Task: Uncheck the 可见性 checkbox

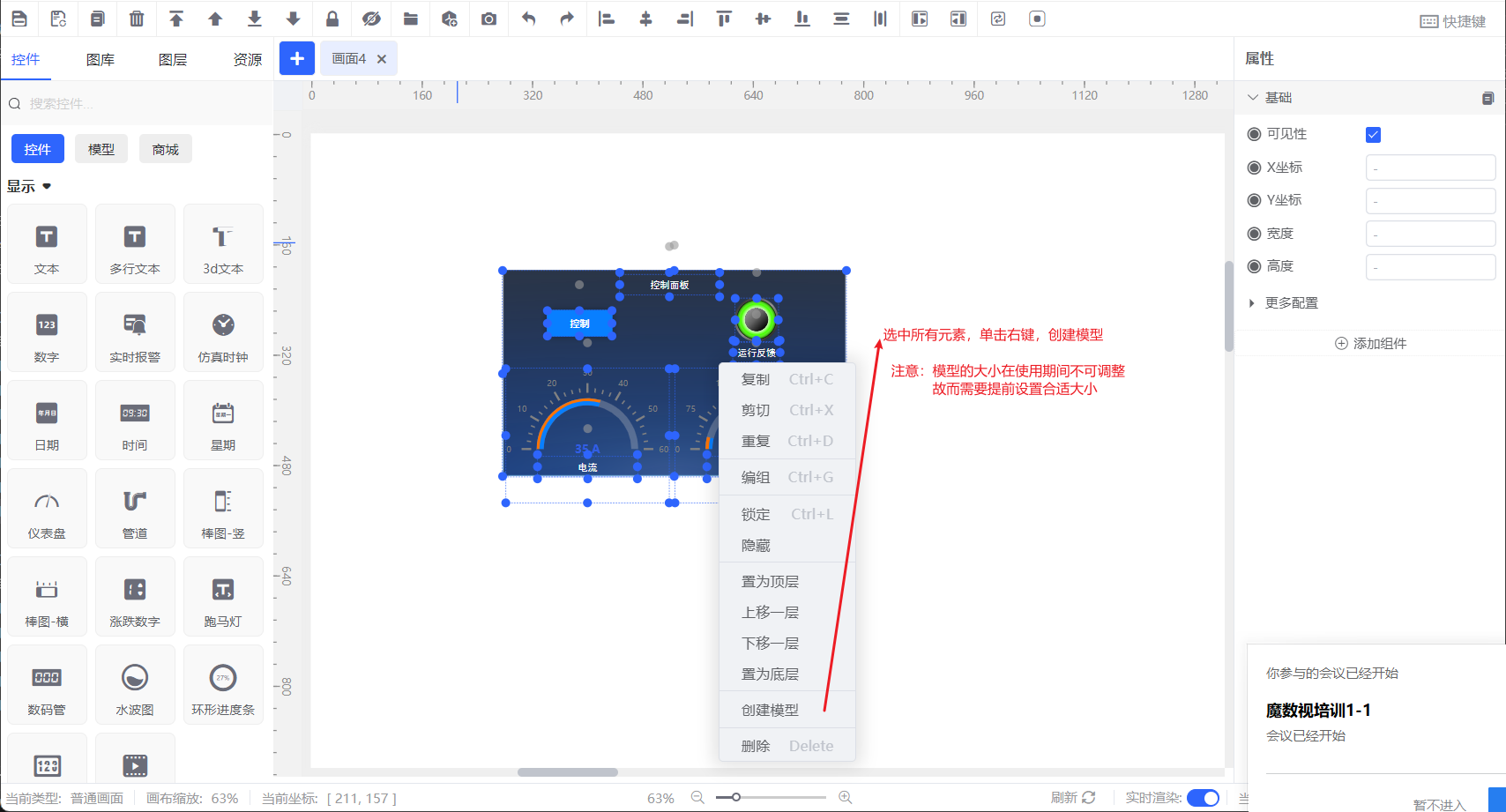Action: pos(1373,135)
